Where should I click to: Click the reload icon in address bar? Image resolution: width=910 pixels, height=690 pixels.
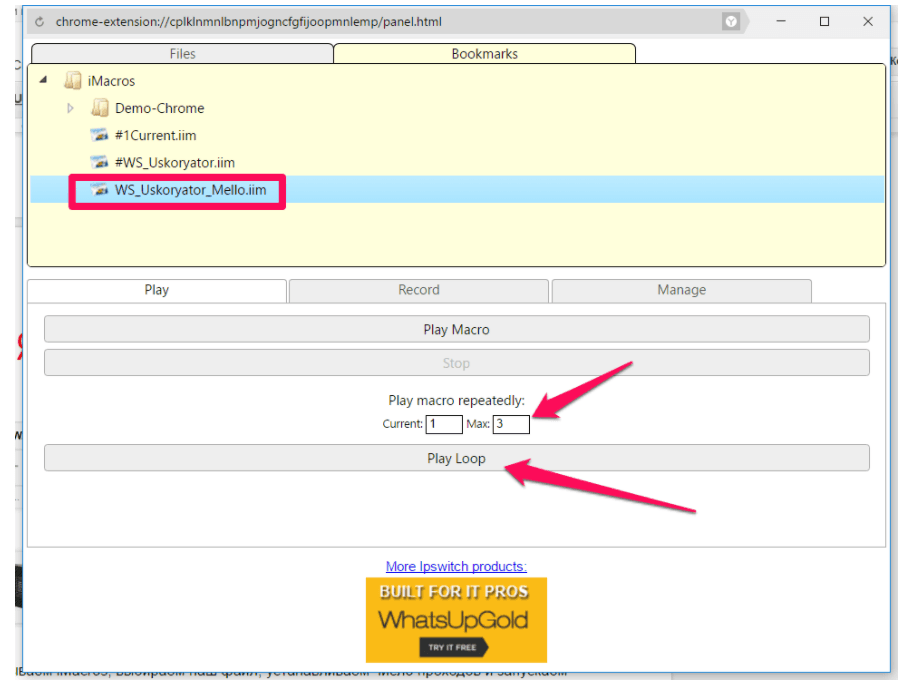[39, 22]
